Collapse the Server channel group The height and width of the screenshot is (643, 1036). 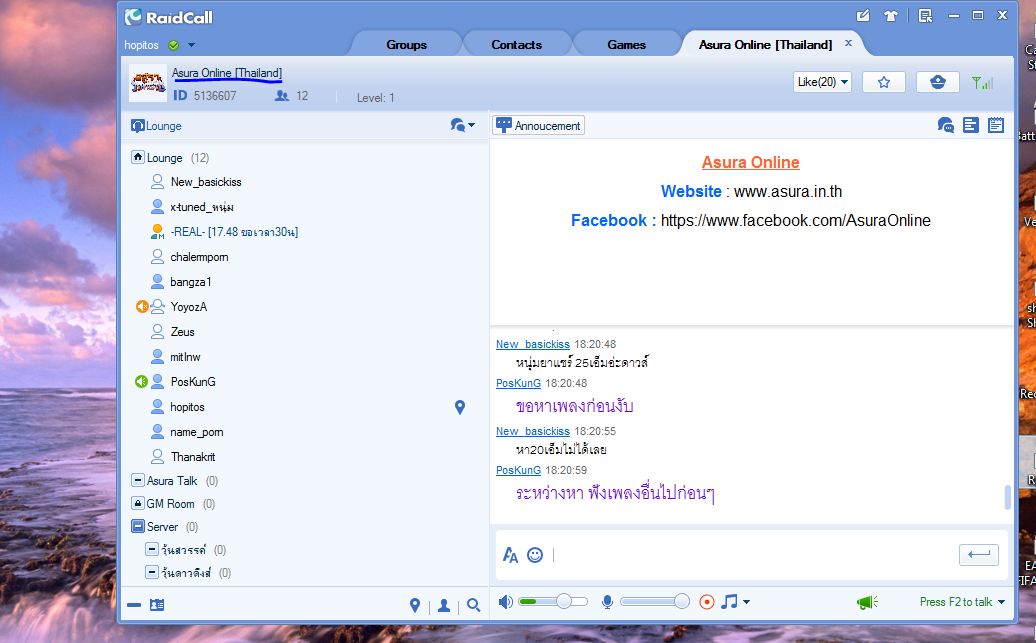(138, 527)
